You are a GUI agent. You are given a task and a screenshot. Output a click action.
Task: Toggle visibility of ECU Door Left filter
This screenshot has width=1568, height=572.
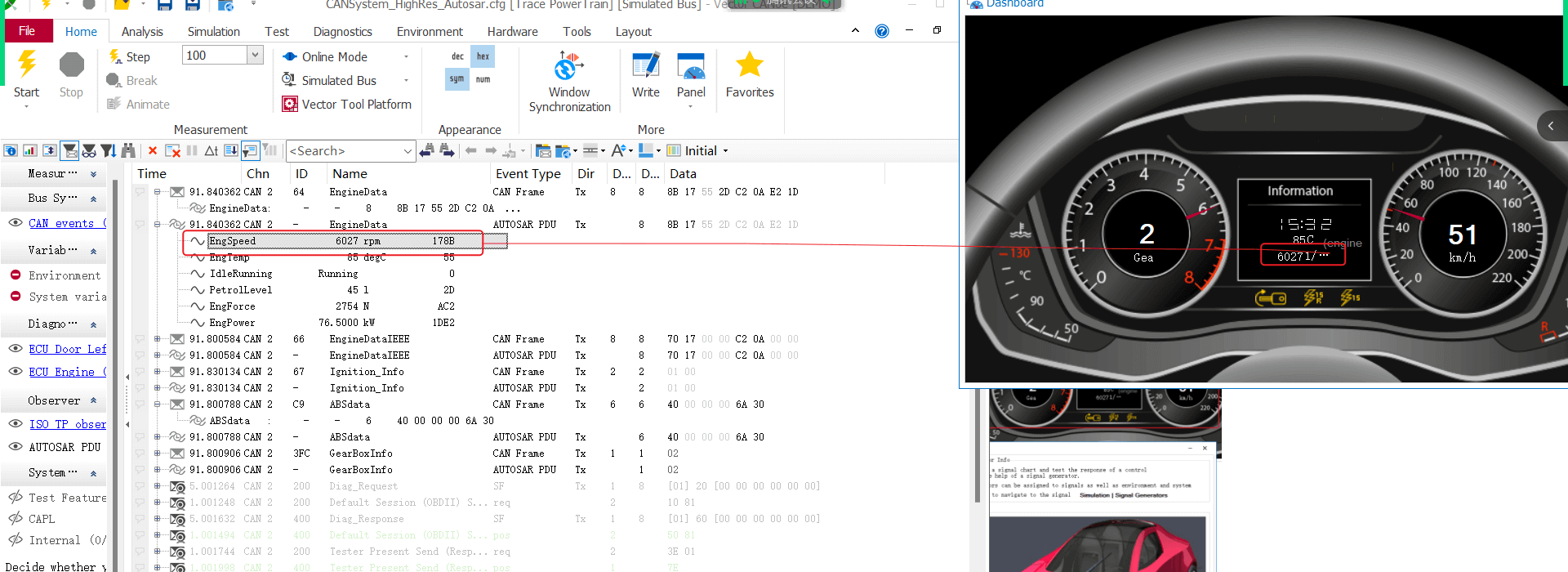pos(15,349)
